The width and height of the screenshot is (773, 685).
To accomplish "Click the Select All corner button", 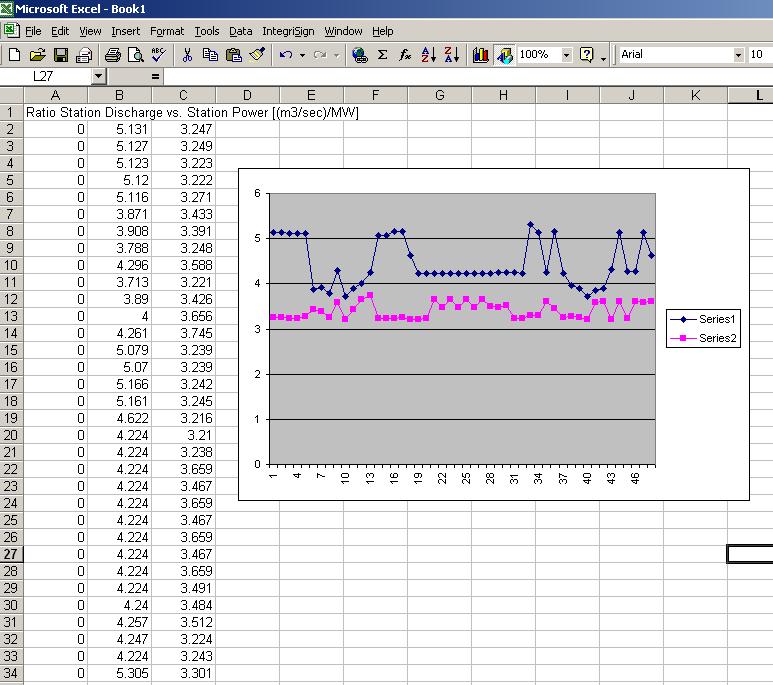I will 11,95.
